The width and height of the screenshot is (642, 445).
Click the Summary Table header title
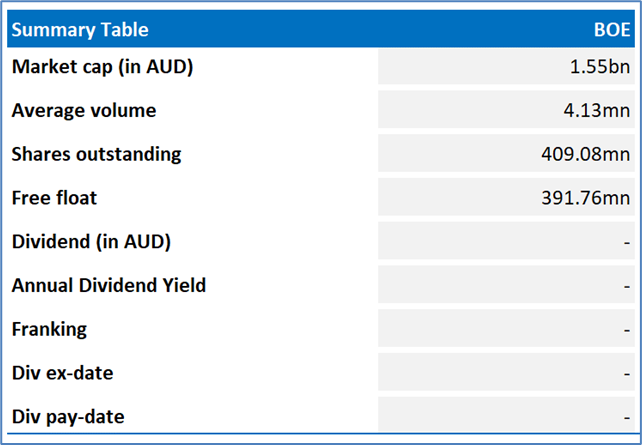pyautogui.click(x=80, y=30)
